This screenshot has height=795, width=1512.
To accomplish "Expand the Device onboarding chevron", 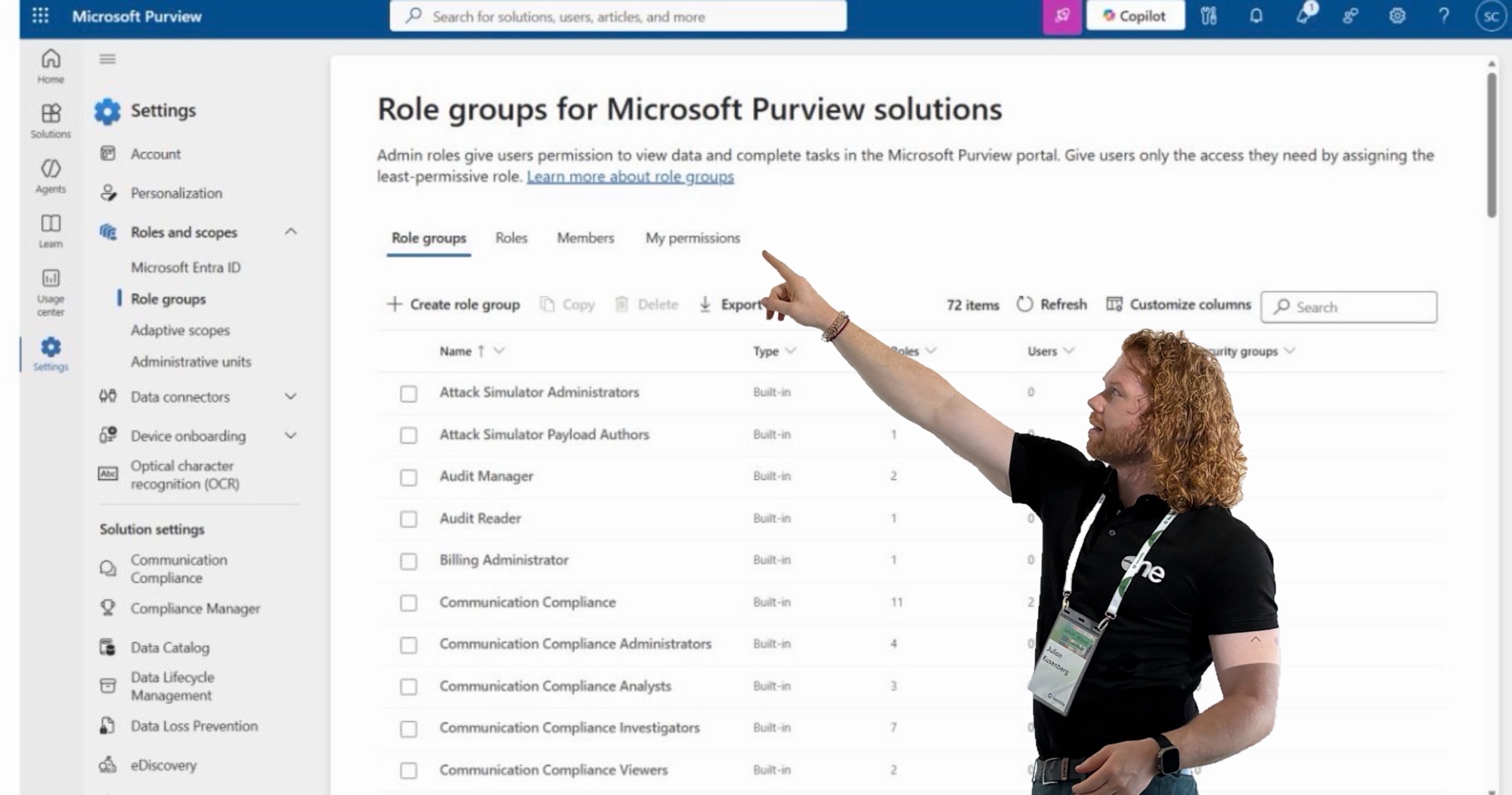I will click(290, 435).
